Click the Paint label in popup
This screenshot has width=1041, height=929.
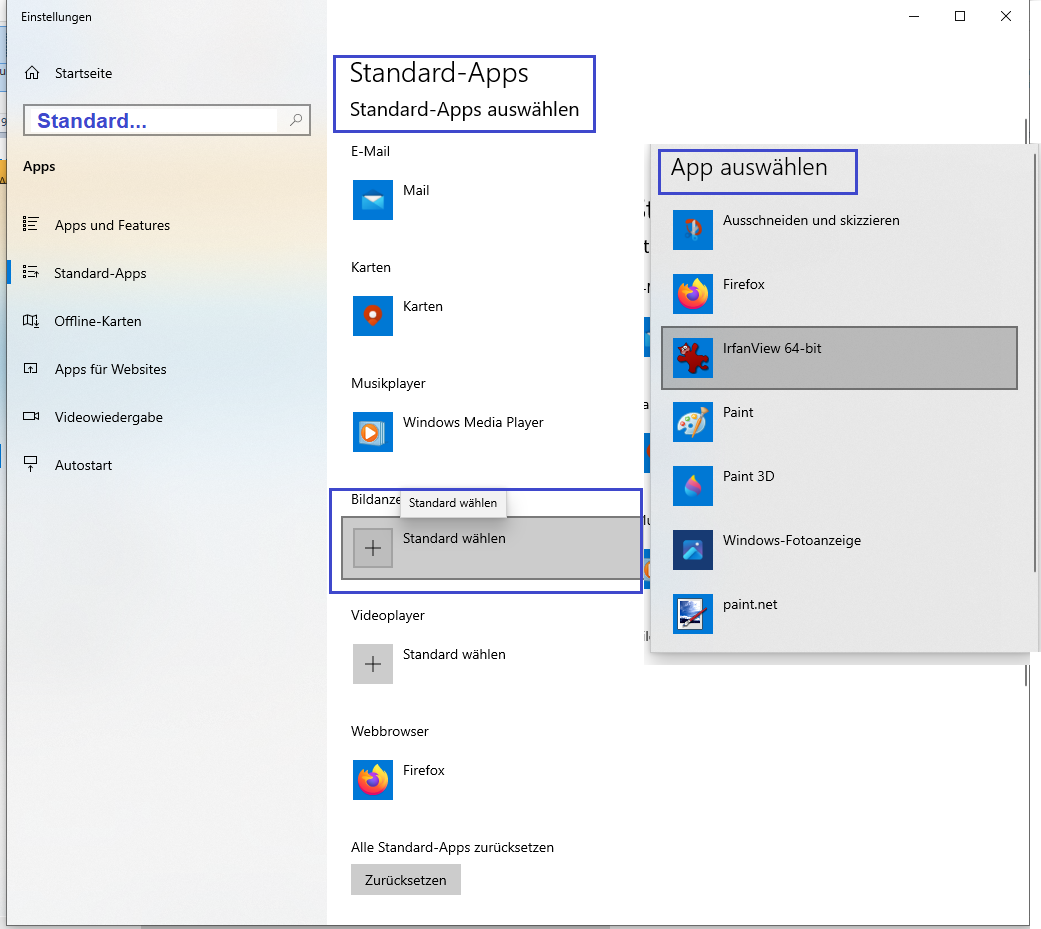[x=738, y=412]
